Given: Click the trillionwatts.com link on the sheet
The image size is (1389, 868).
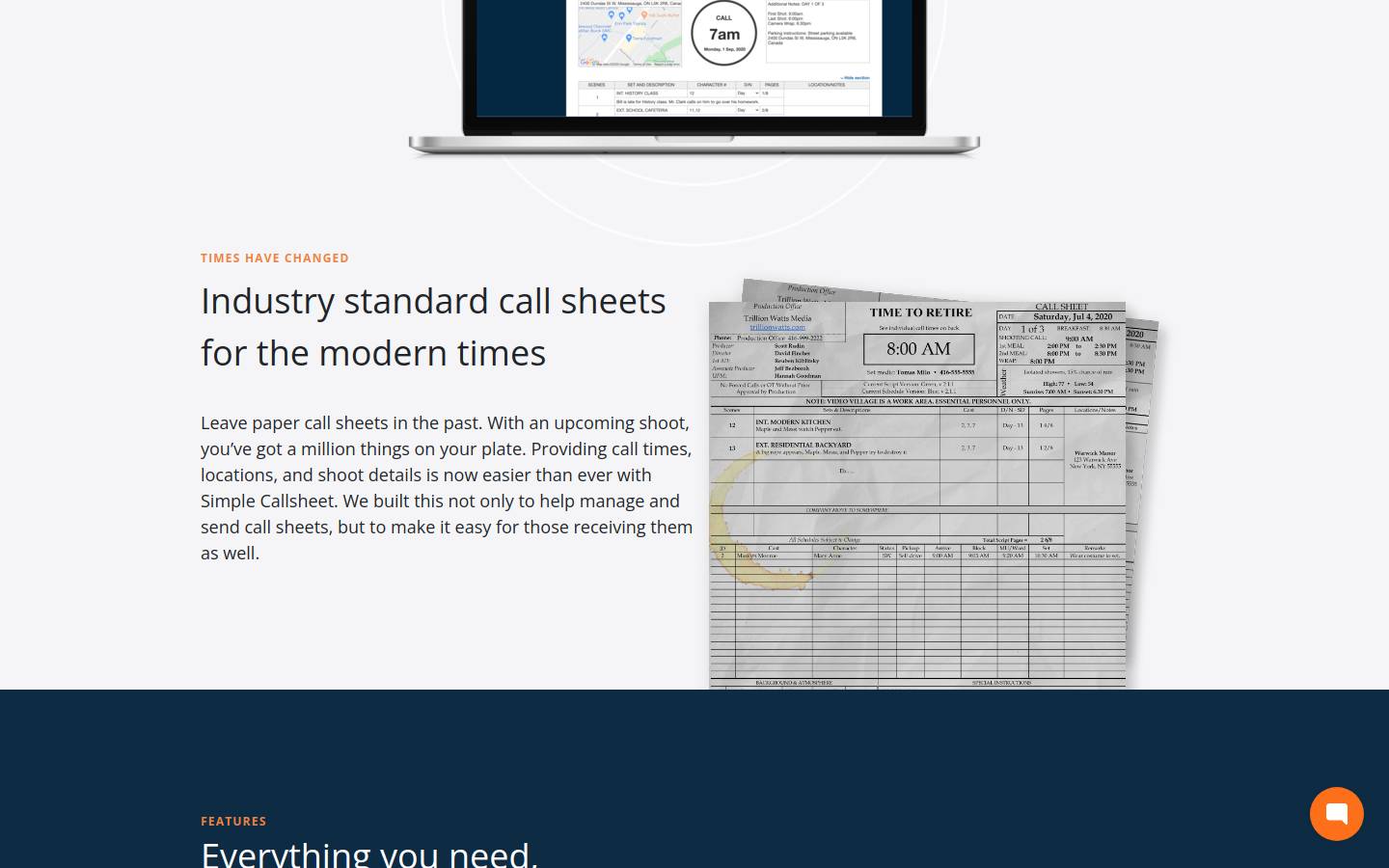Looking at the screenshot, I should click(777, 327).
